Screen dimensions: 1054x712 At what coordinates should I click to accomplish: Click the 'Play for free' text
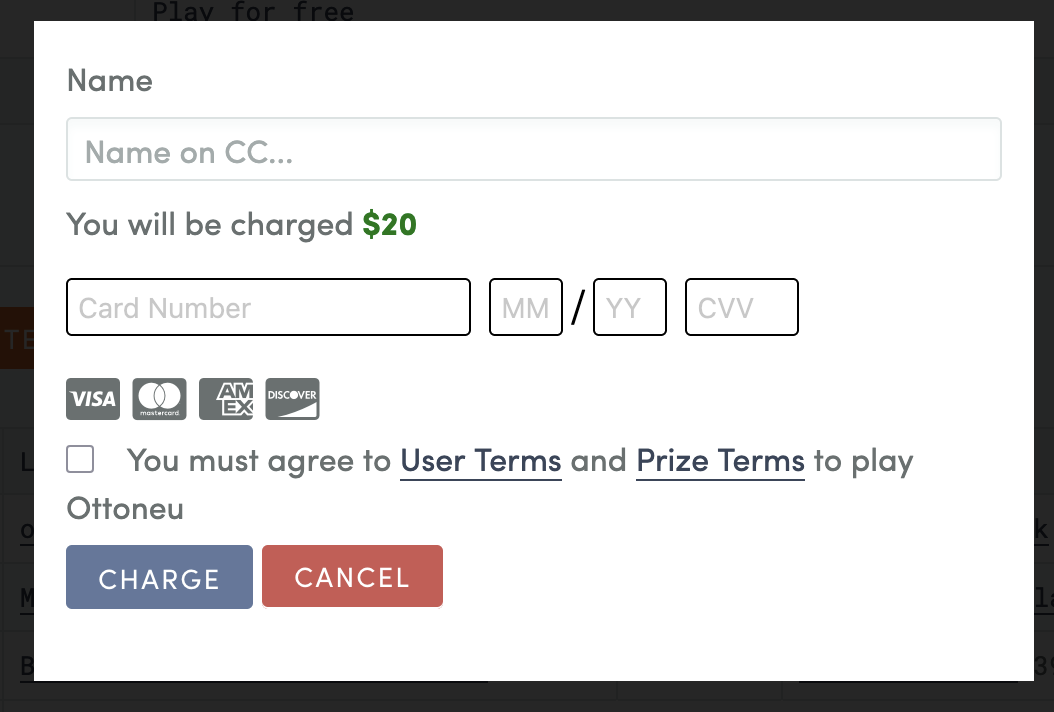[252, 12]
